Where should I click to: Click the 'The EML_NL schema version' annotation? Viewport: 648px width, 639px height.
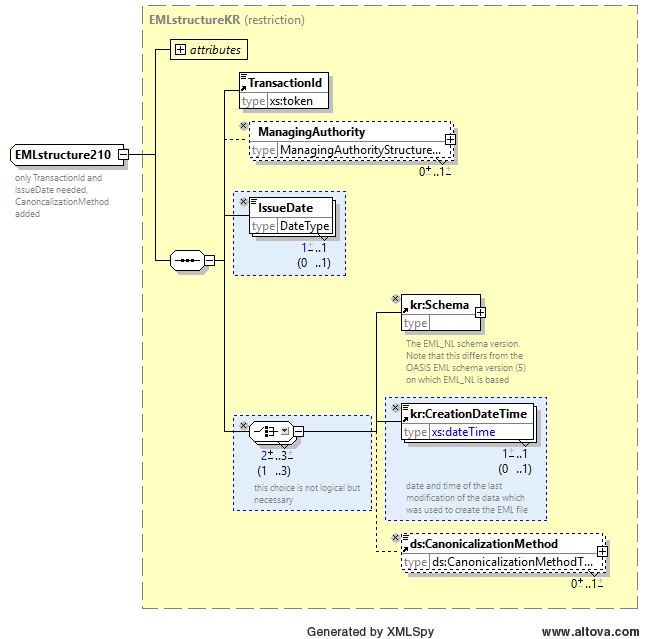[x=466, y=362]
